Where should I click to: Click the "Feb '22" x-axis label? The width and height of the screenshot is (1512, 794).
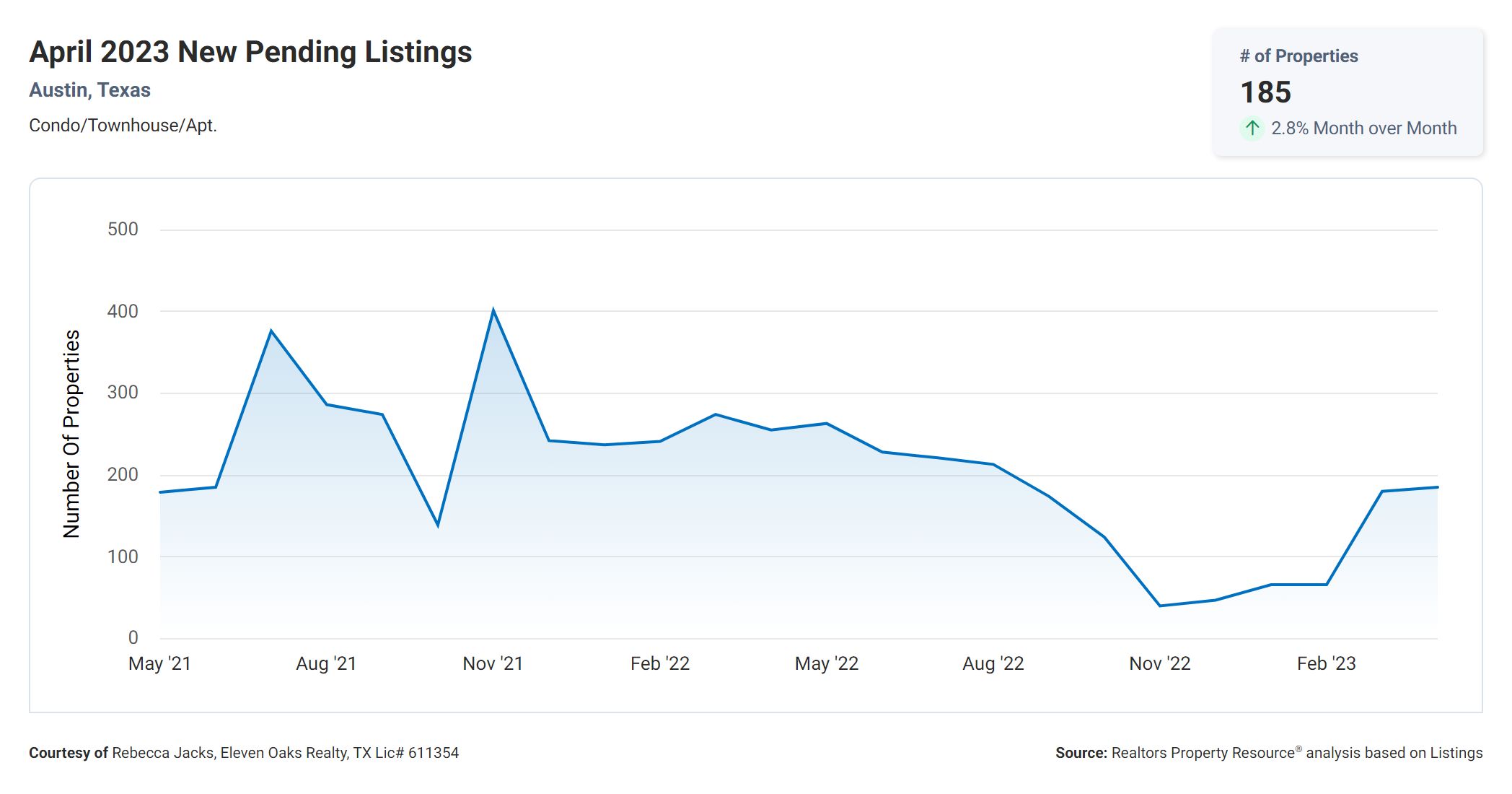[659, 663]
